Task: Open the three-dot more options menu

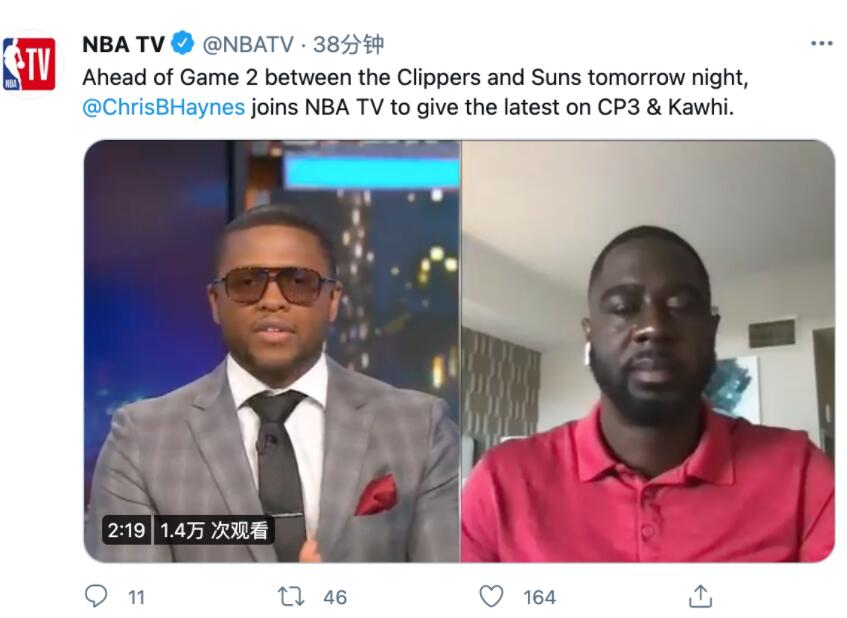Action: click(x=822, y=44)
